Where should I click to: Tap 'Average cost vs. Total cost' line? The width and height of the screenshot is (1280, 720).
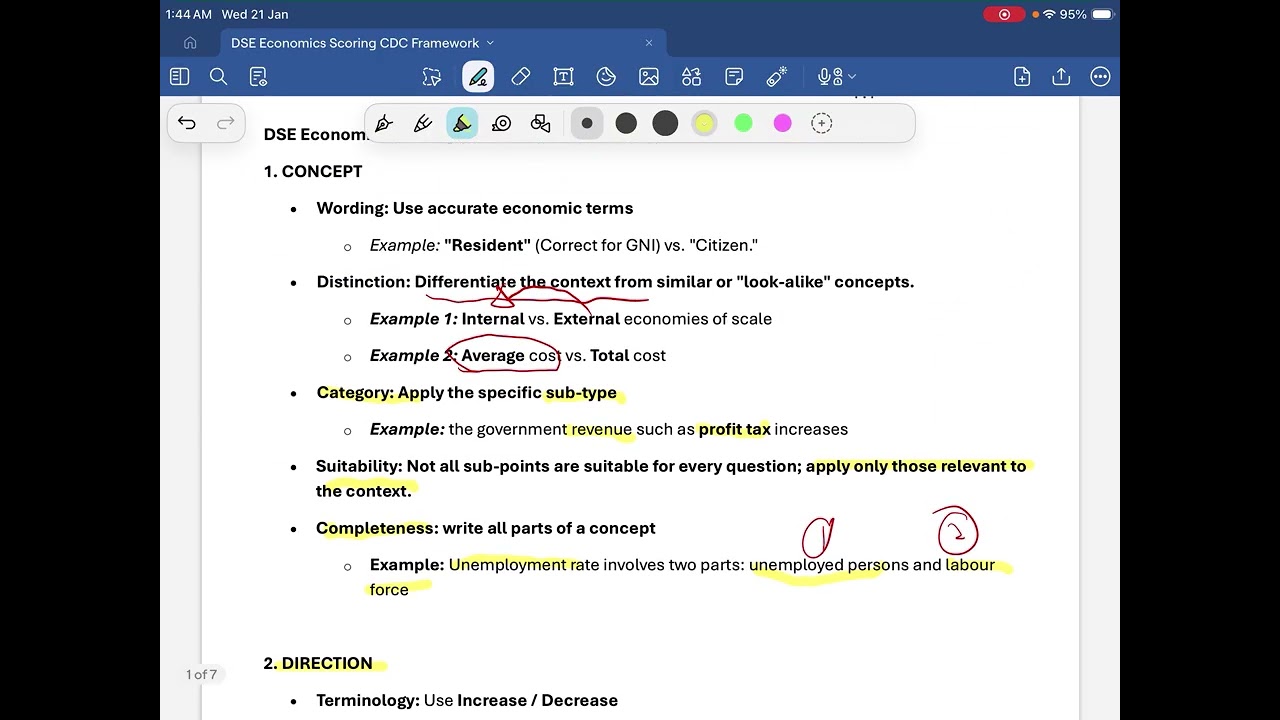point(563,355)
